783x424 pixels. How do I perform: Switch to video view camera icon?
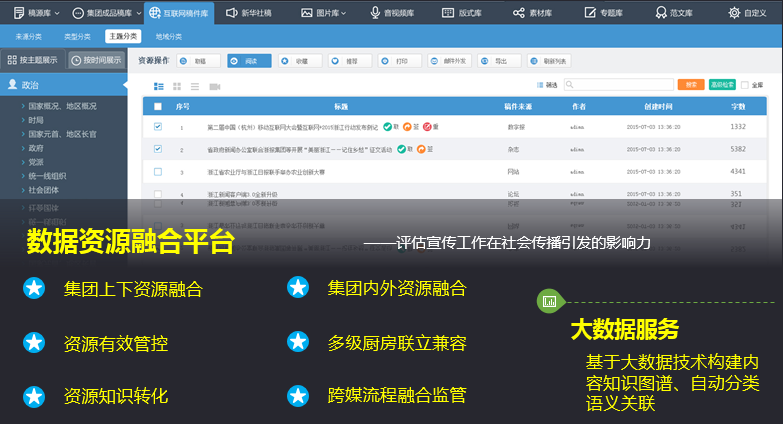coord(213,87)
